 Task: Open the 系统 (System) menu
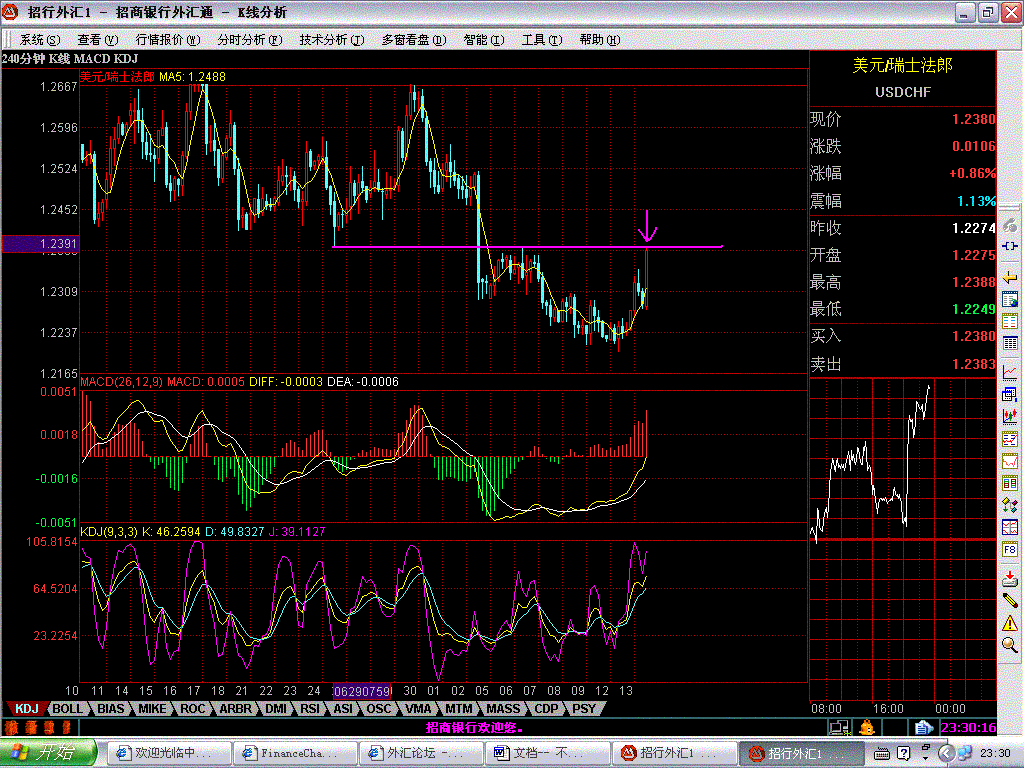click(38, 40)
